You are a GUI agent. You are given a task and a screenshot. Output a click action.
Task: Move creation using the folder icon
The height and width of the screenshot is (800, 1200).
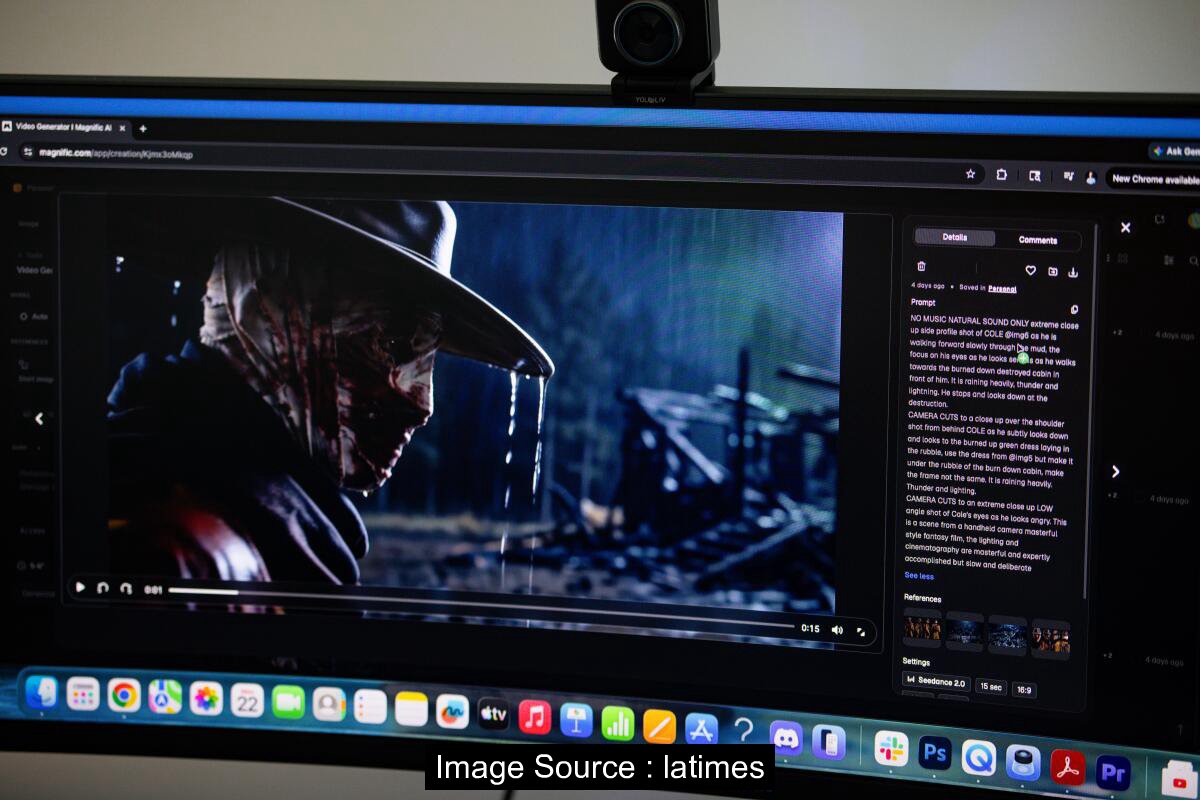(x=1052, y=271)
